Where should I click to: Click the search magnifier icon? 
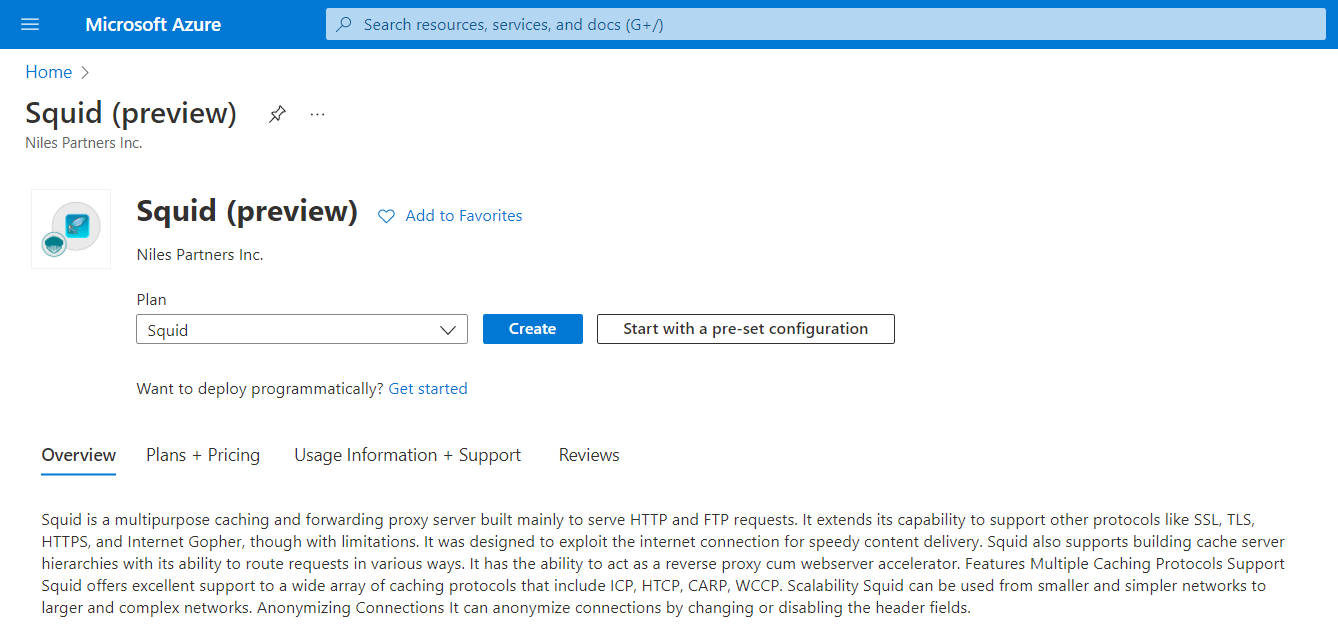pos(342,23)
